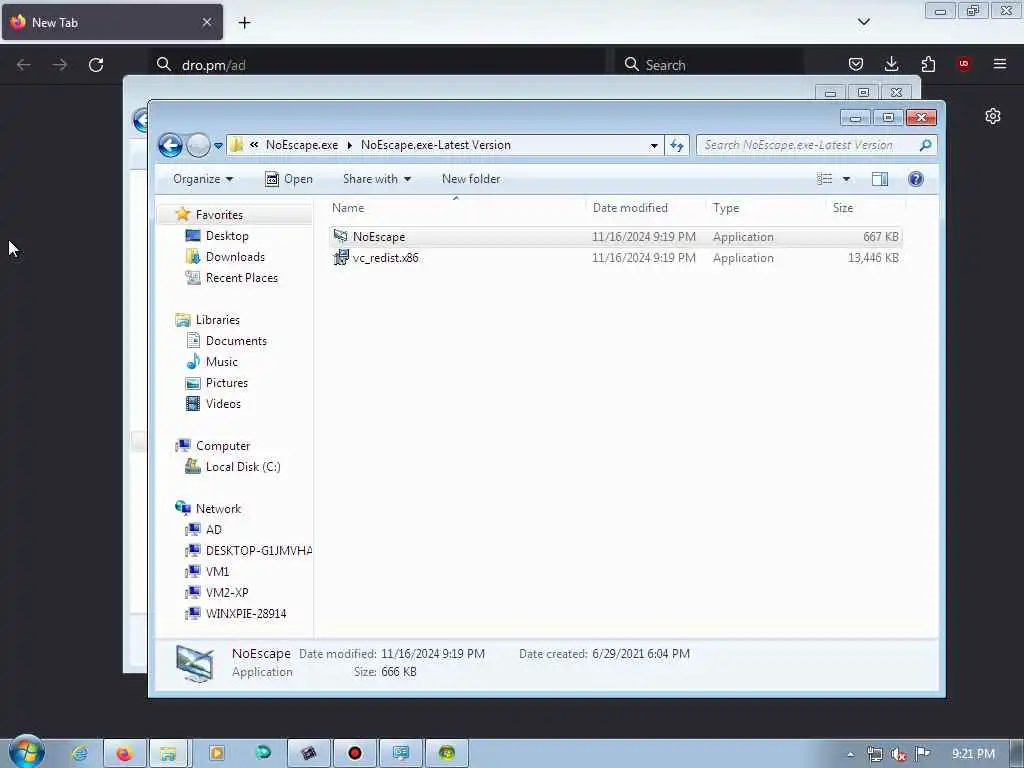Click the Firefox taskbar icon

tap(125, 753)
